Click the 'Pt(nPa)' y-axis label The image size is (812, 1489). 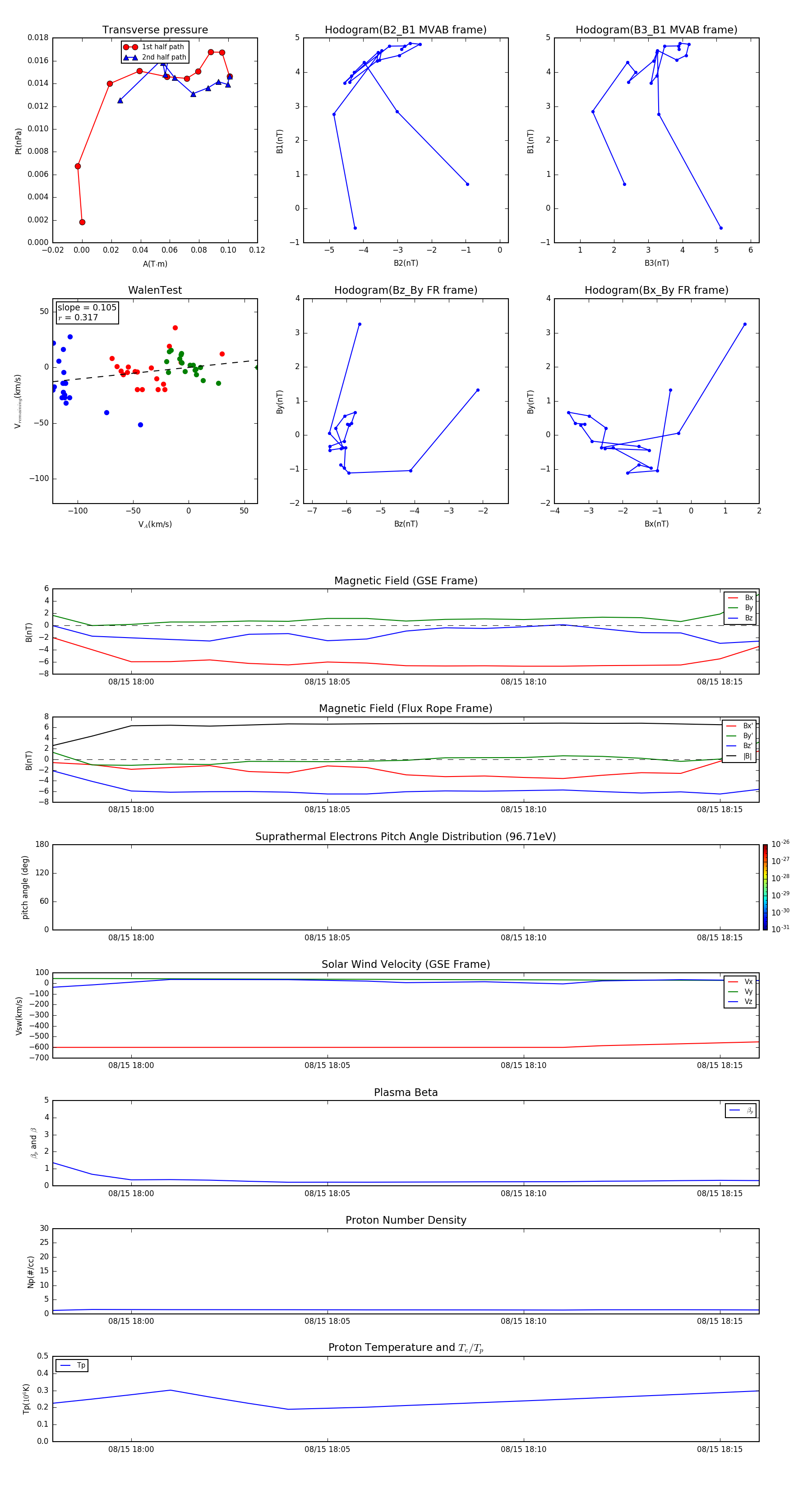(x=18, y=141)
